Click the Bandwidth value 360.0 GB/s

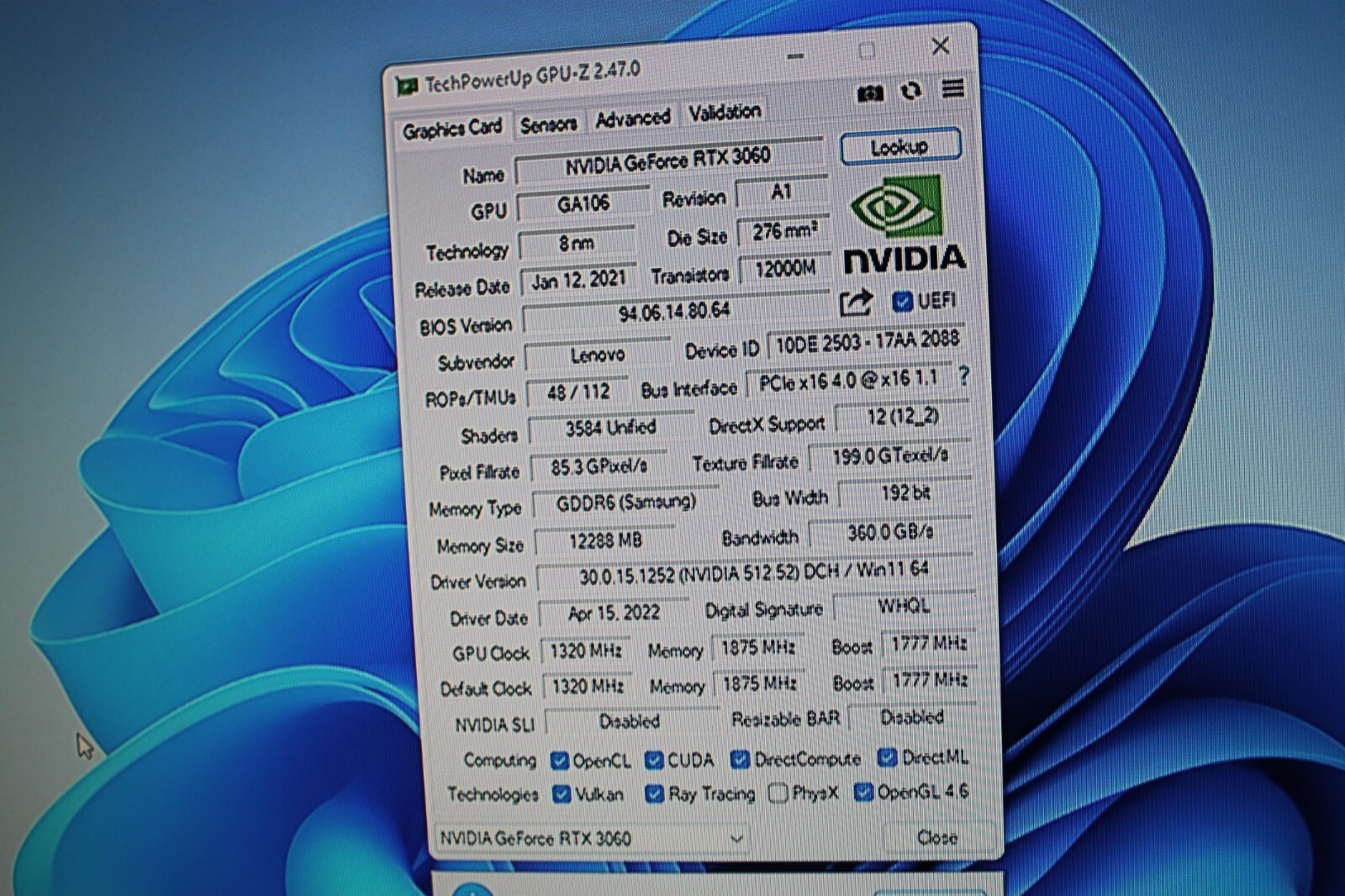tap(890, 532)
